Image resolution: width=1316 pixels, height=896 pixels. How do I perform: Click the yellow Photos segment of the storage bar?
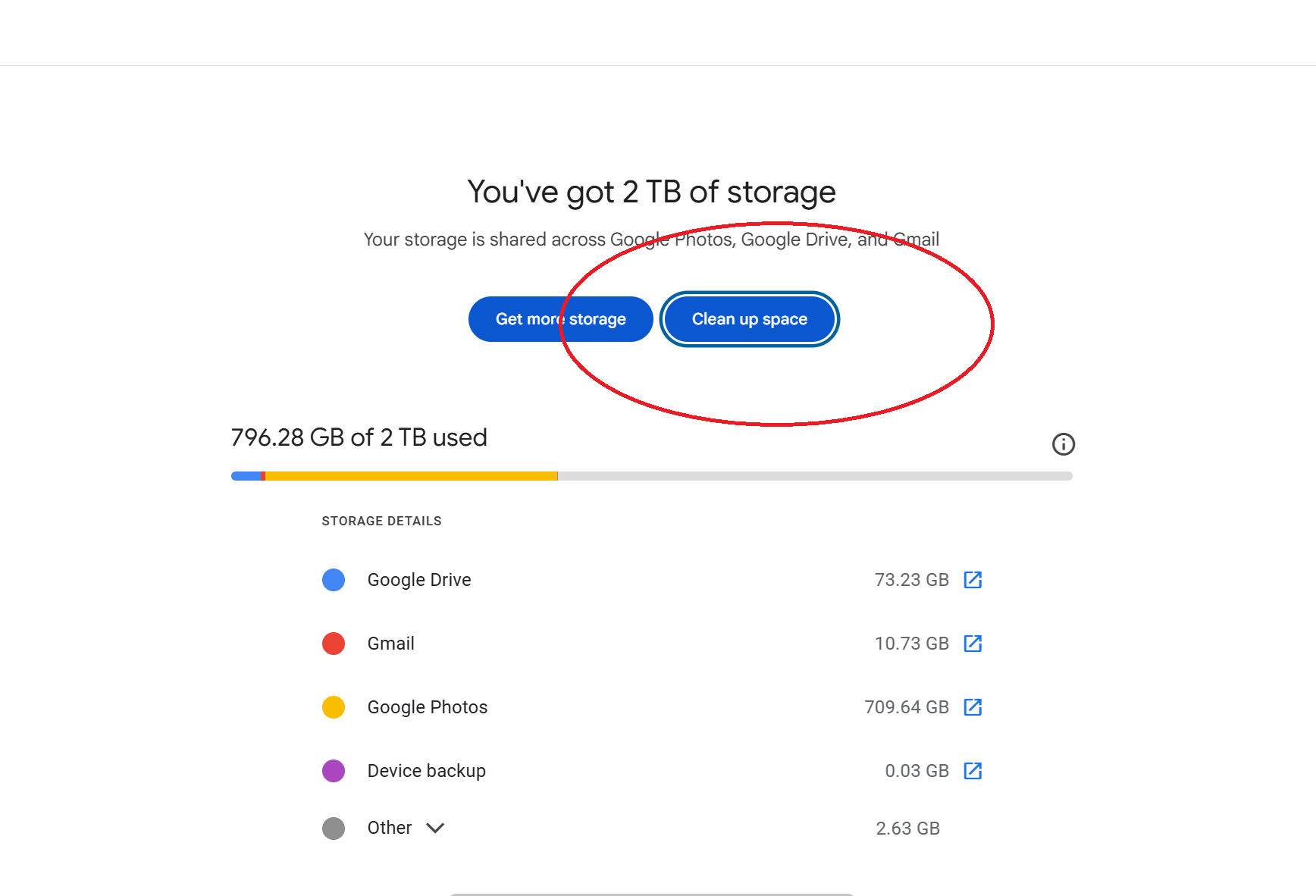[x=411, y=476]
